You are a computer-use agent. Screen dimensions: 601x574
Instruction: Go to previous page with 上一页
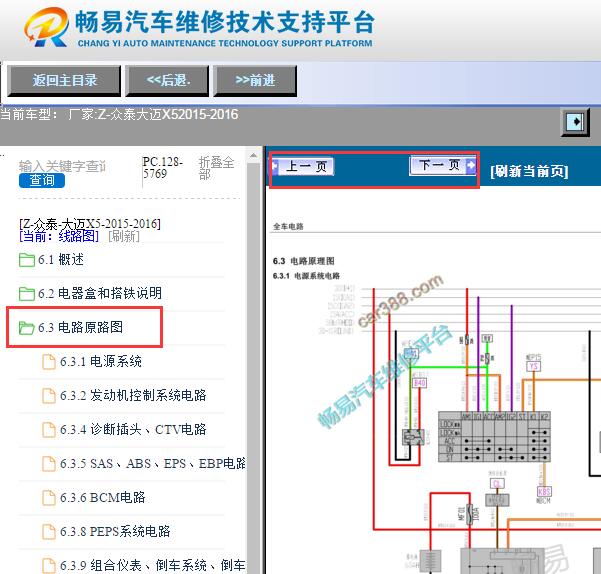pyautogui.click(x=303, y=166)
